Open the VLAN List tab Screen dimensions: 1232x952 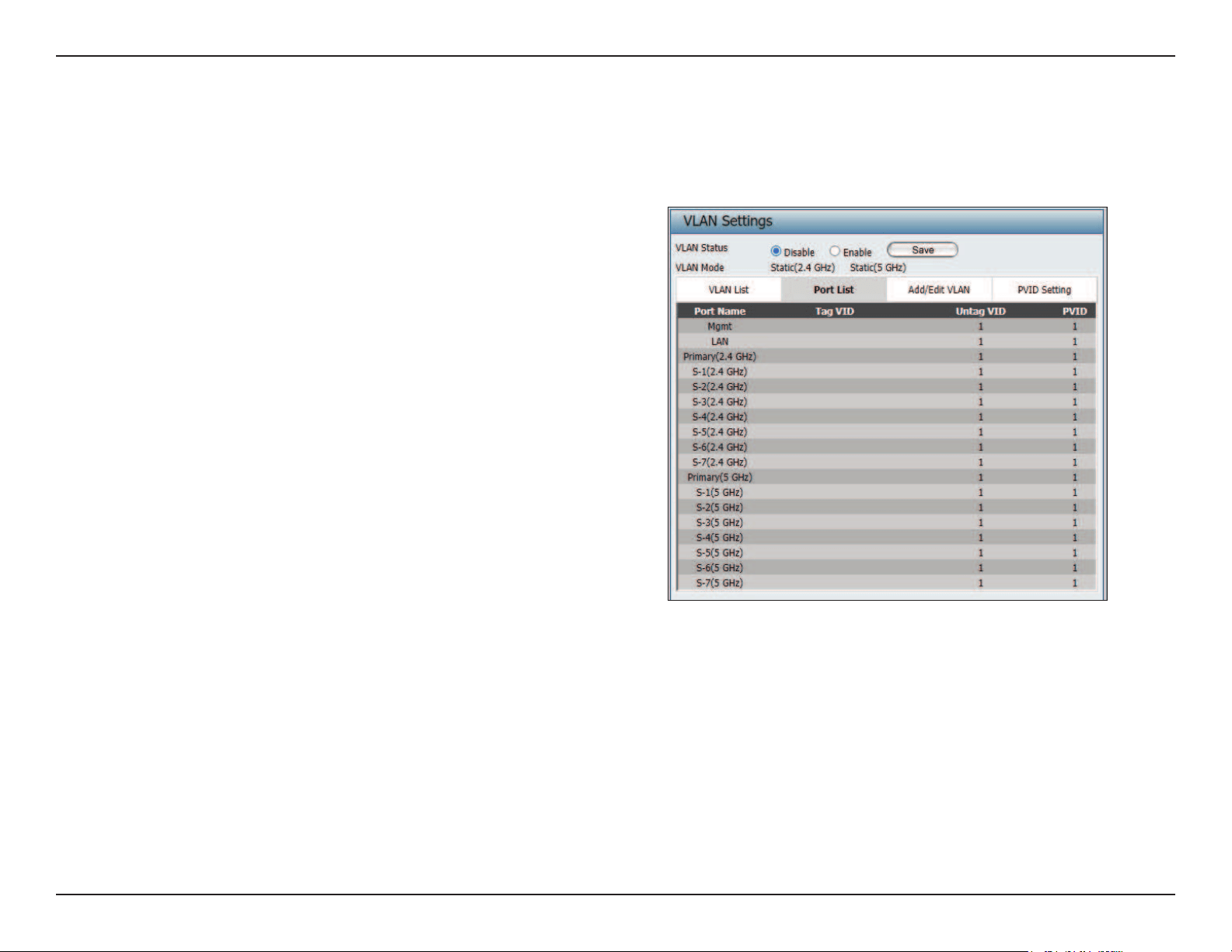coord(728,290)
